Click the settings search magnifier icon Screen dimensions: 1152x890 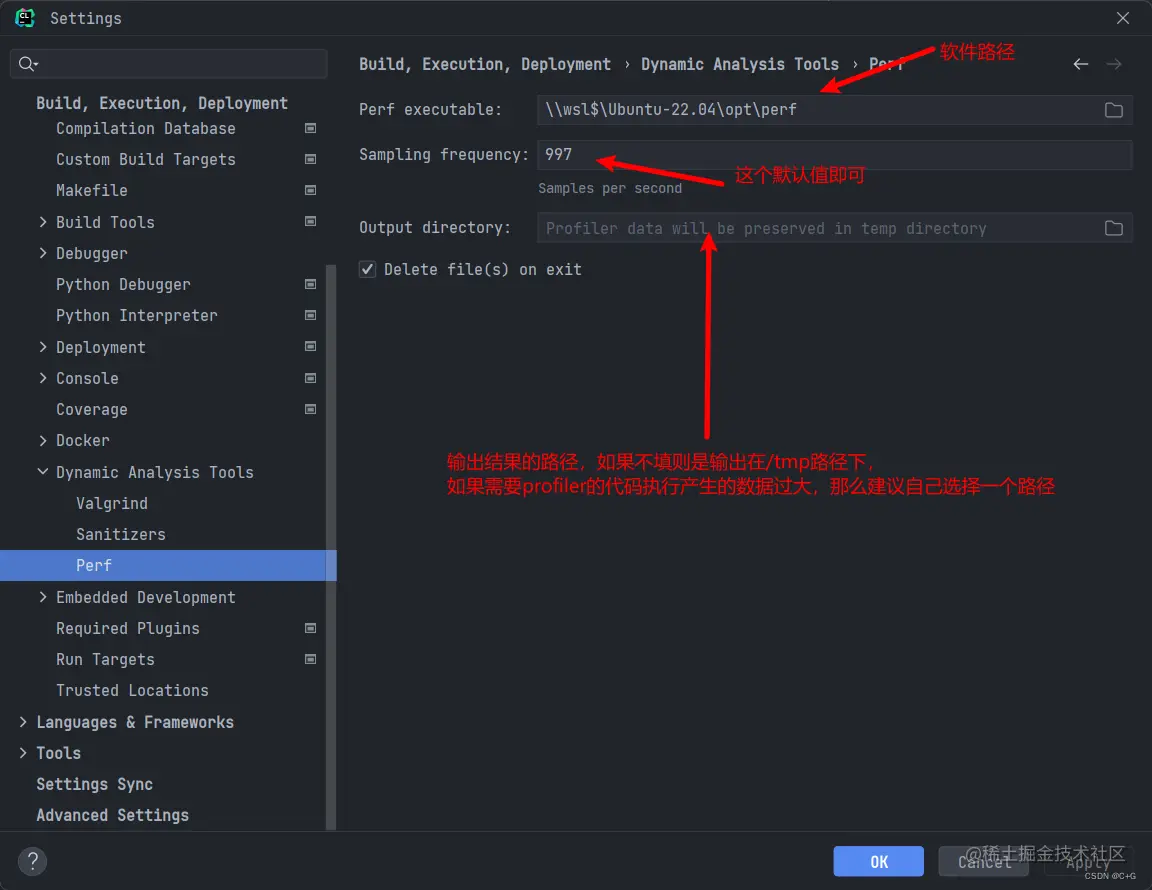click(28, 64)
